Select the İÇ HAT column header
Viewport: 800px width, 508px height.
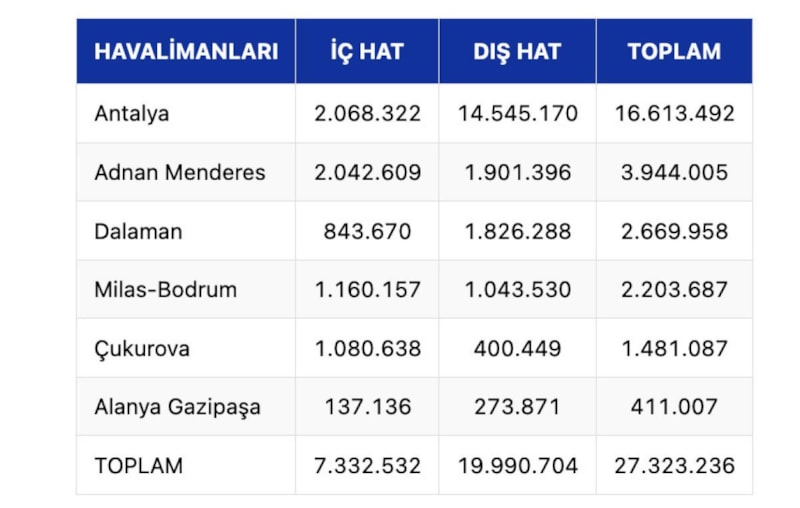pos(367,51)
